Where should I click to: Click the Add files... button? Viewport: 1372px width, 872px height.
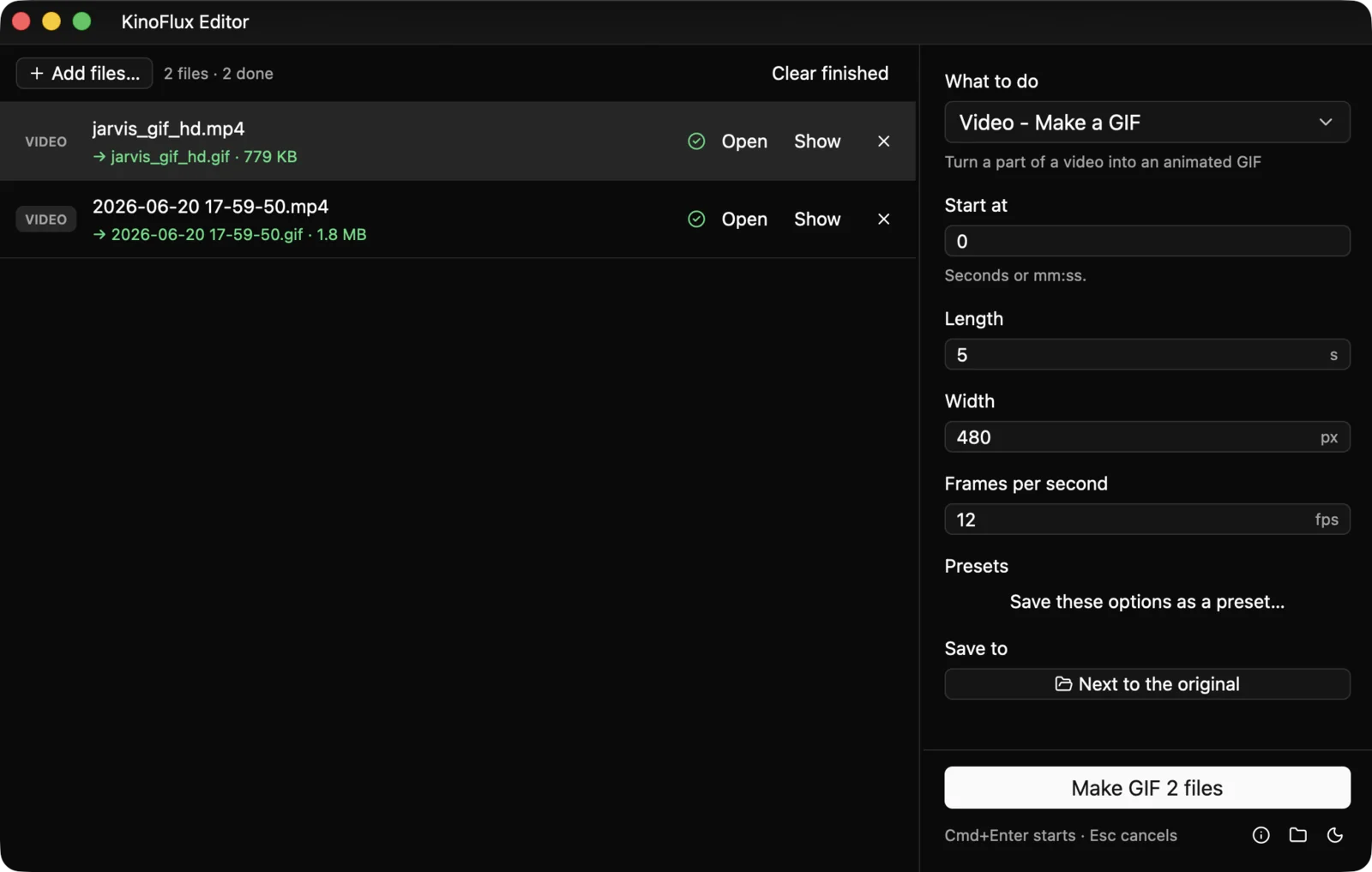[x=84, y=74]
